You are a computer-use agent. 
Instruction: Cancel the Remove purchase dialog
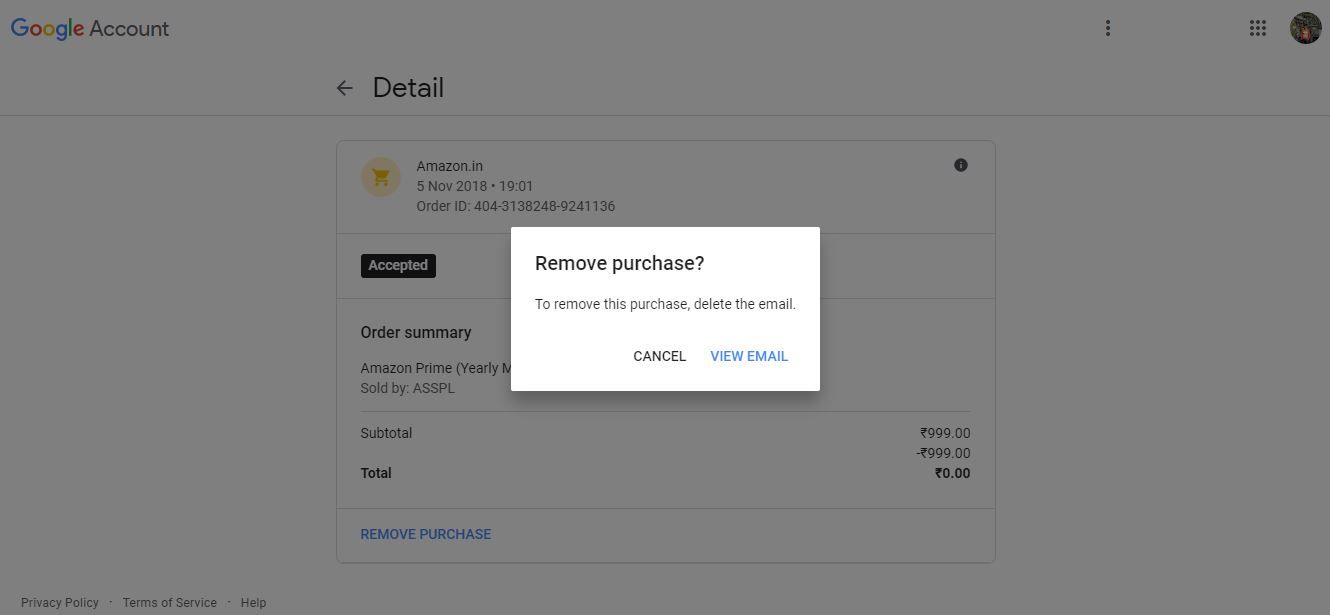click(659, 356)
